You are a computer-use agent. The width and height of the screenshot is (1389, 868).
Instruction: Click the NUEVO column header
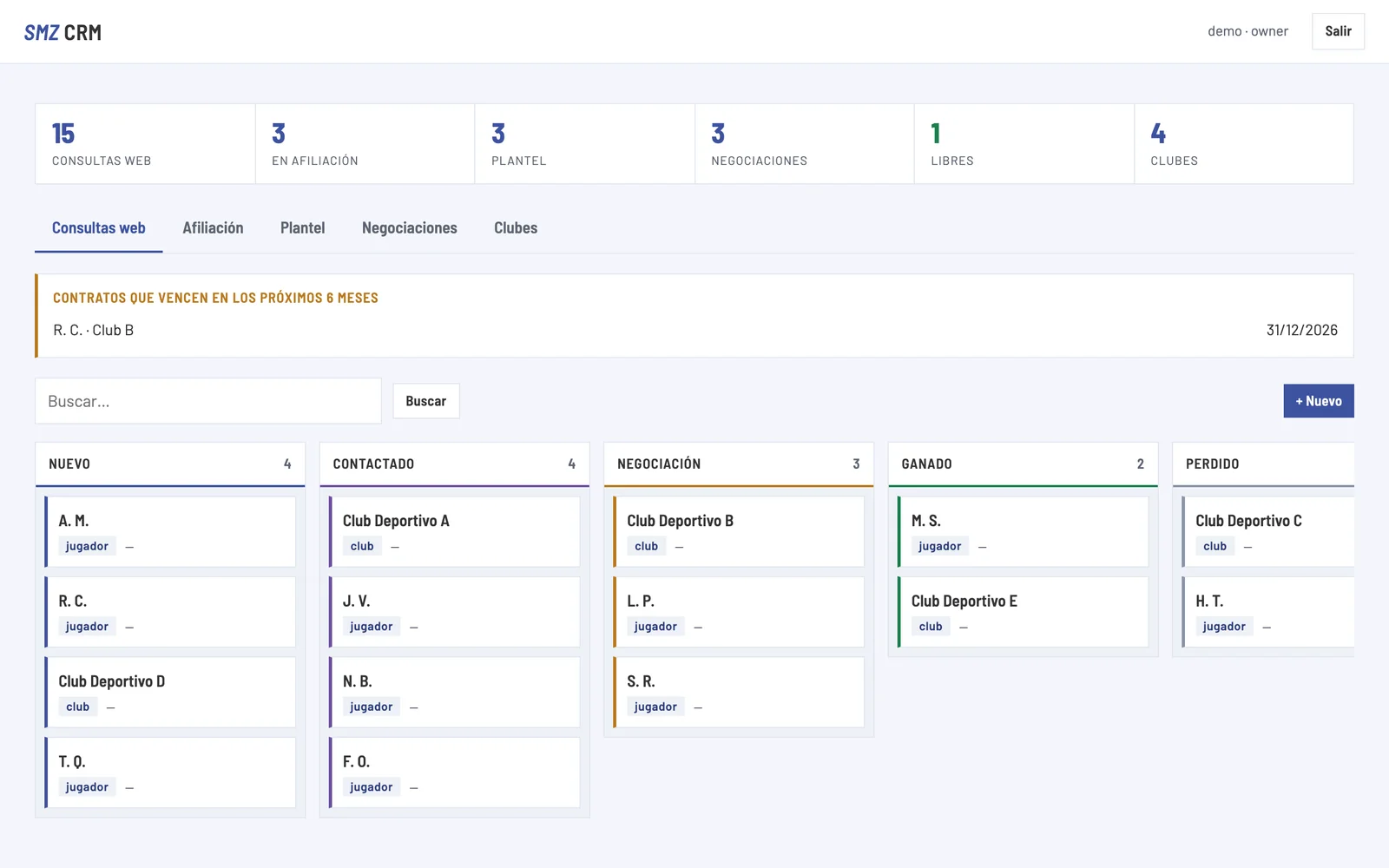(170, 464)
